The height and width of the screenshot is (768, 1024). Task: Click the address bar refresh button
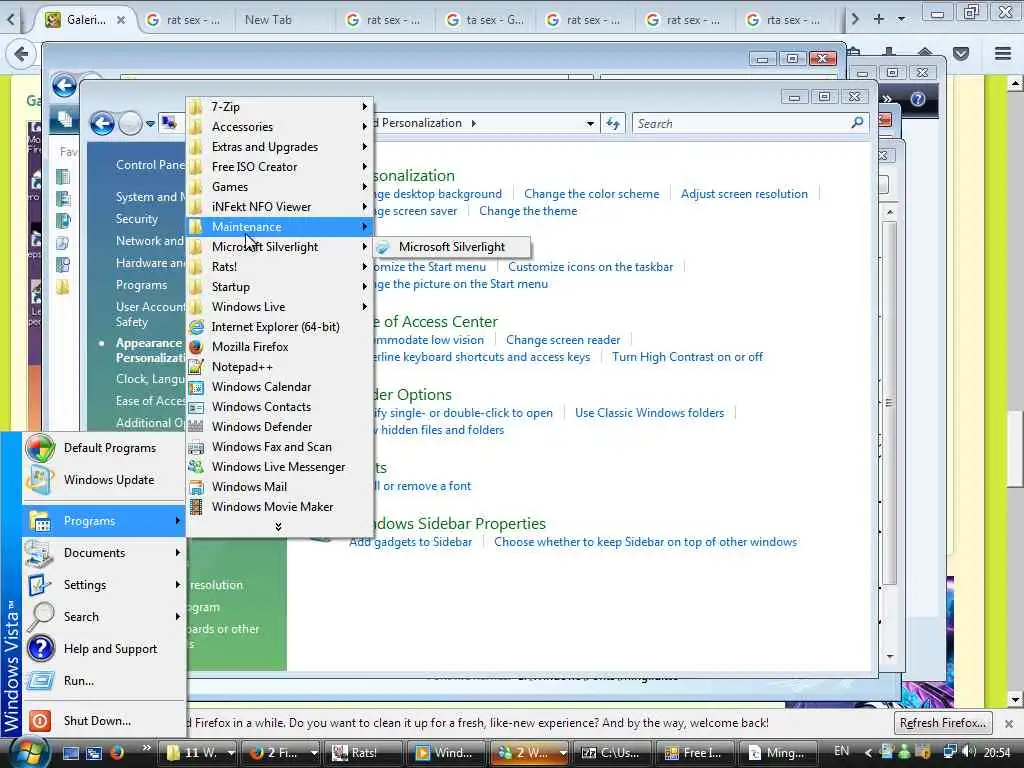pyautogui.click(x=613, y=123)
